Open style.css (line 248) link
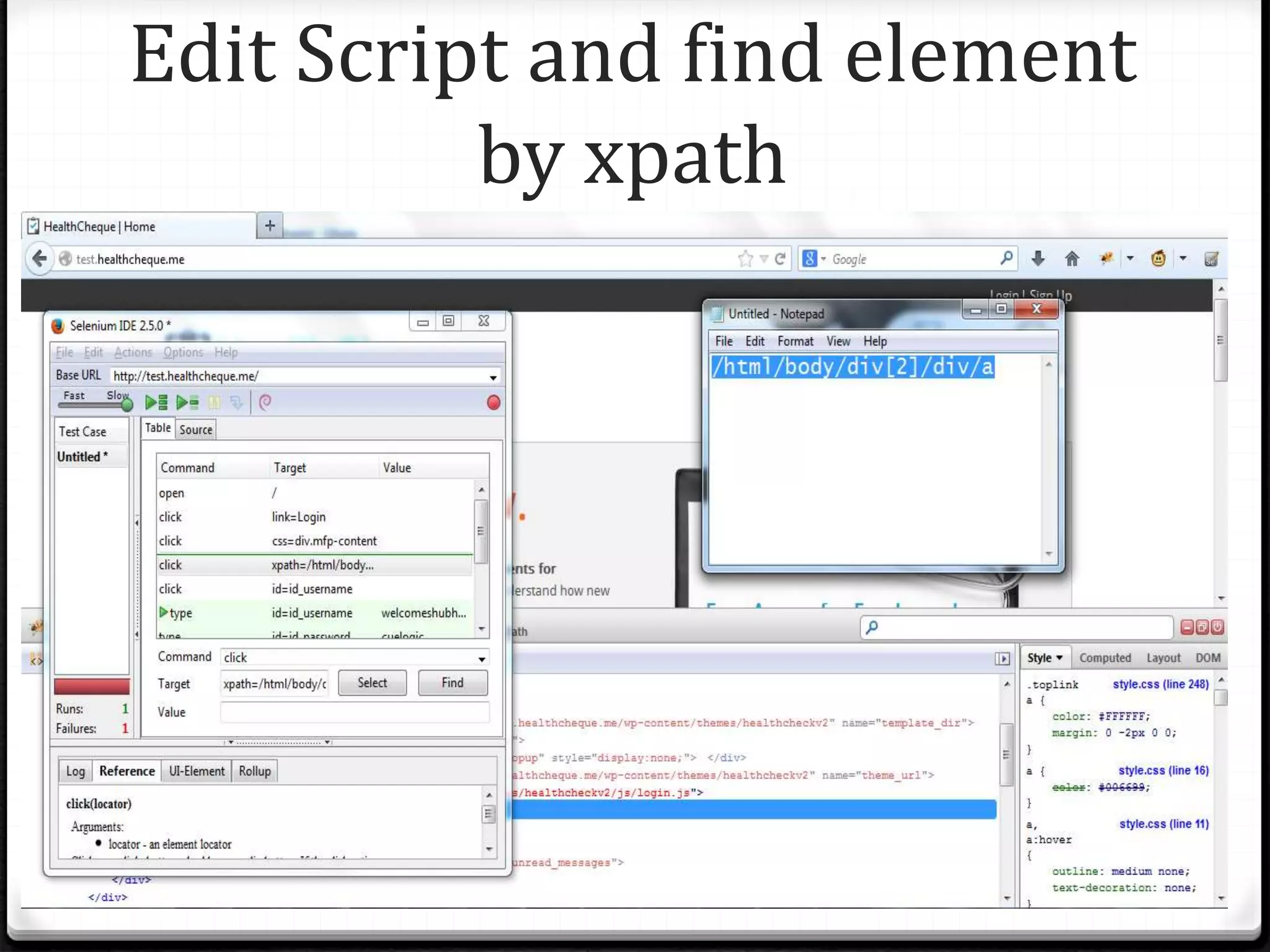This screenshot has width=1270, height=952. [x=1160, y=684]
